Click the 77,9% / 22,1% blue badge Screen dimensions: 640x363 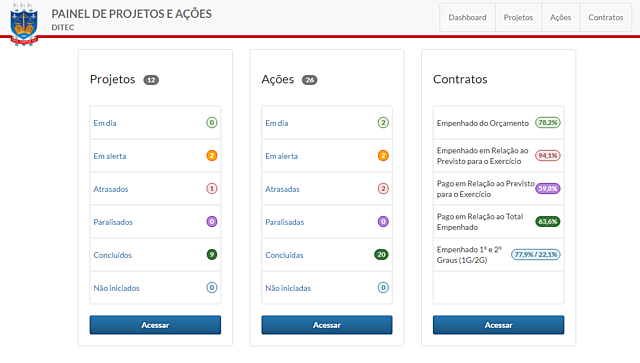point(536,255)
